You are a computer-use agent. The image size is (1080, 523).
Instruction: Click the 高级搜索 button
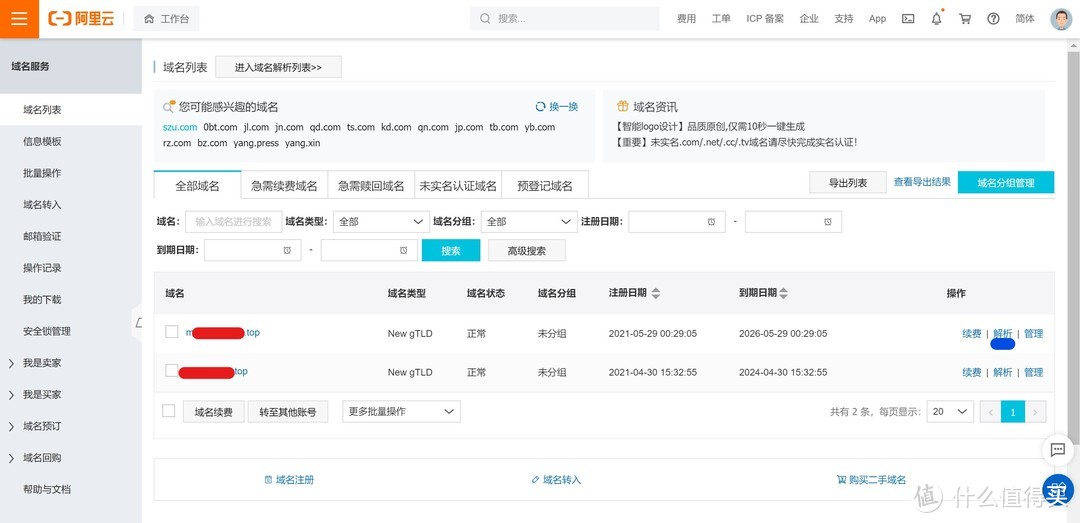point(527,250)
